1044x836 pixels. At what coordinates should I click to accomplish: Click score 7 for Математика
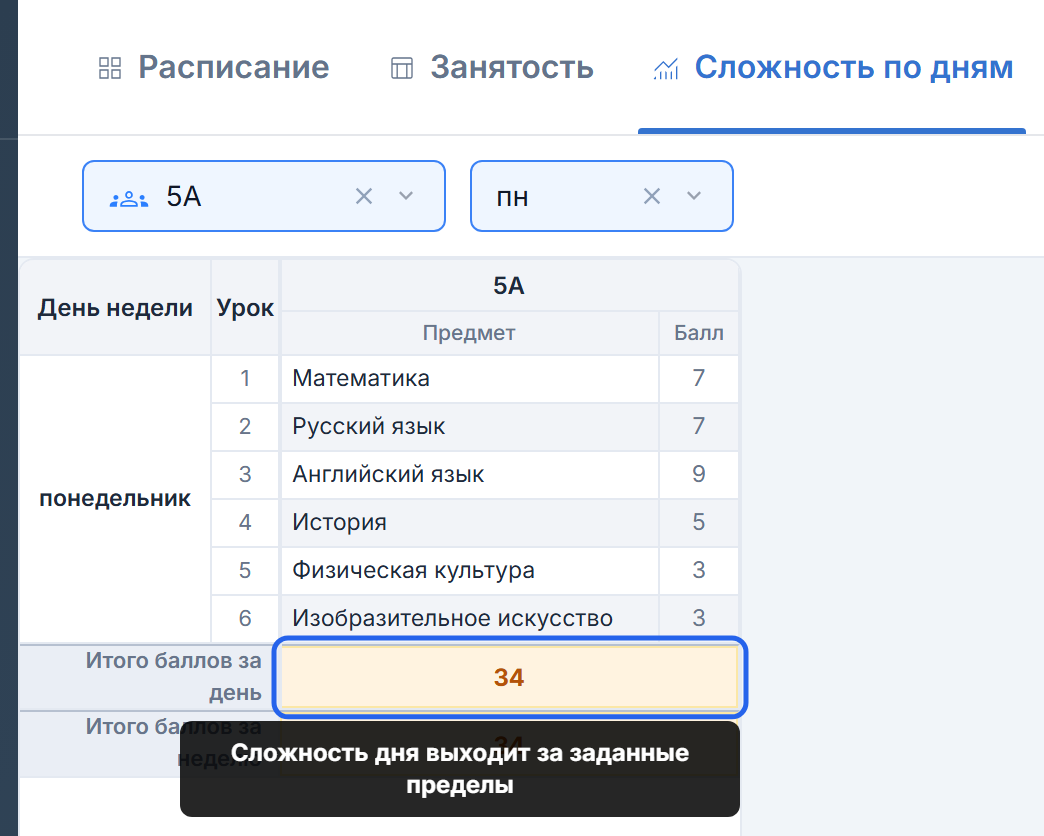click(x=698, y=379)
